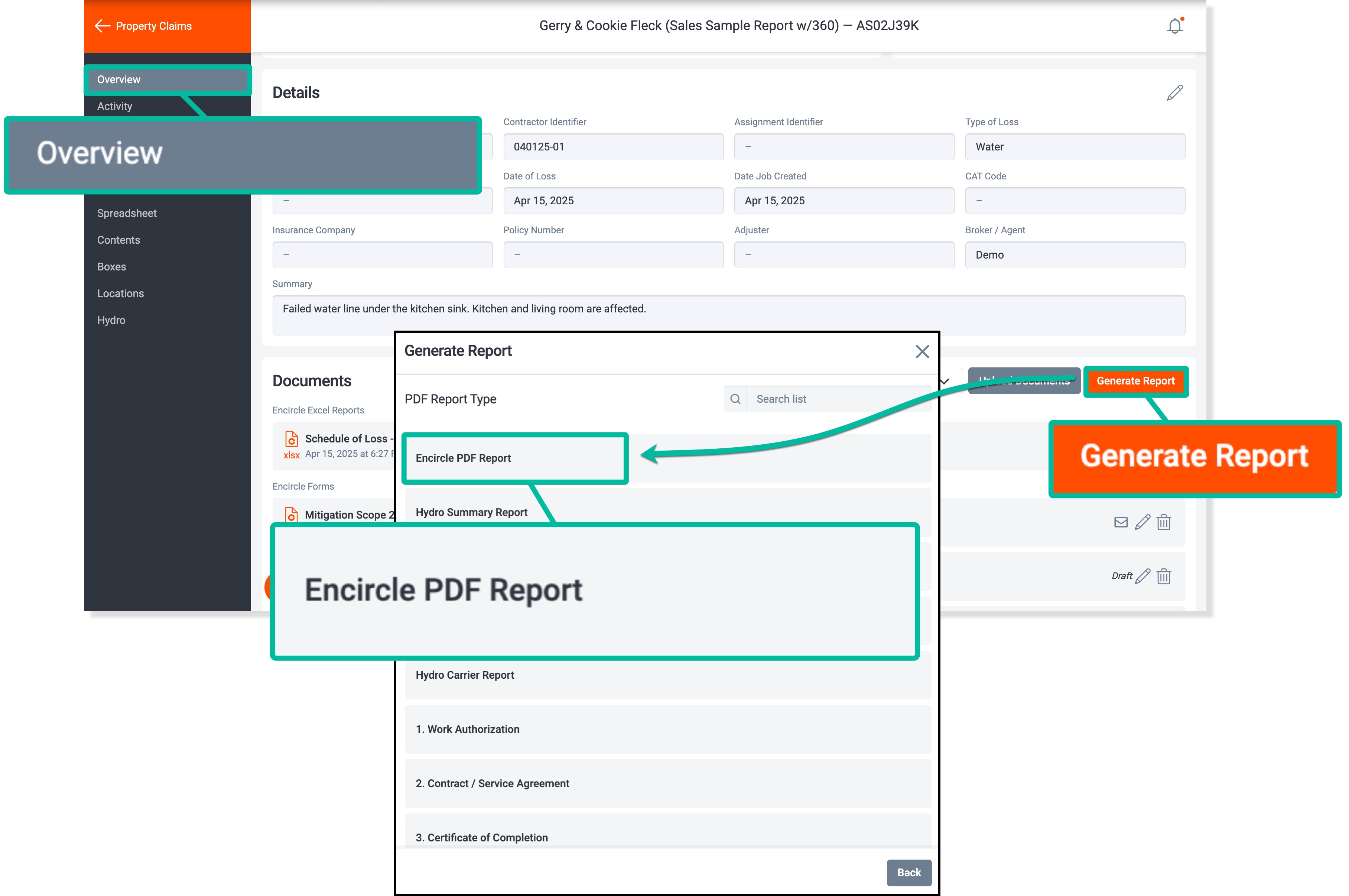Click the pencil icon next to the envelope
The image size is (1349, 896).
coord(1142,522)
